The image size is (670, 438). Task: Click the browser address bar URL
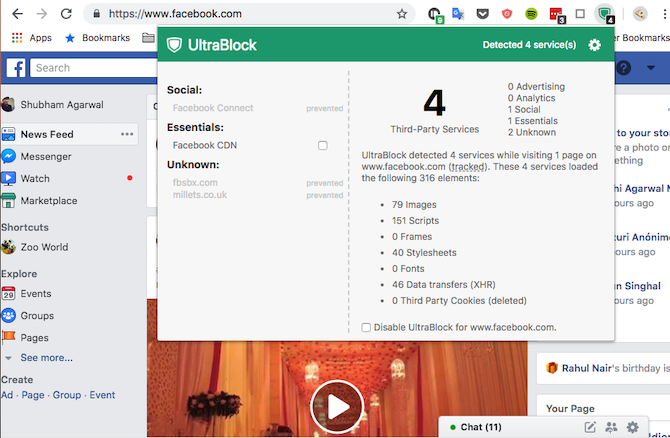click(x=175, y=14)
